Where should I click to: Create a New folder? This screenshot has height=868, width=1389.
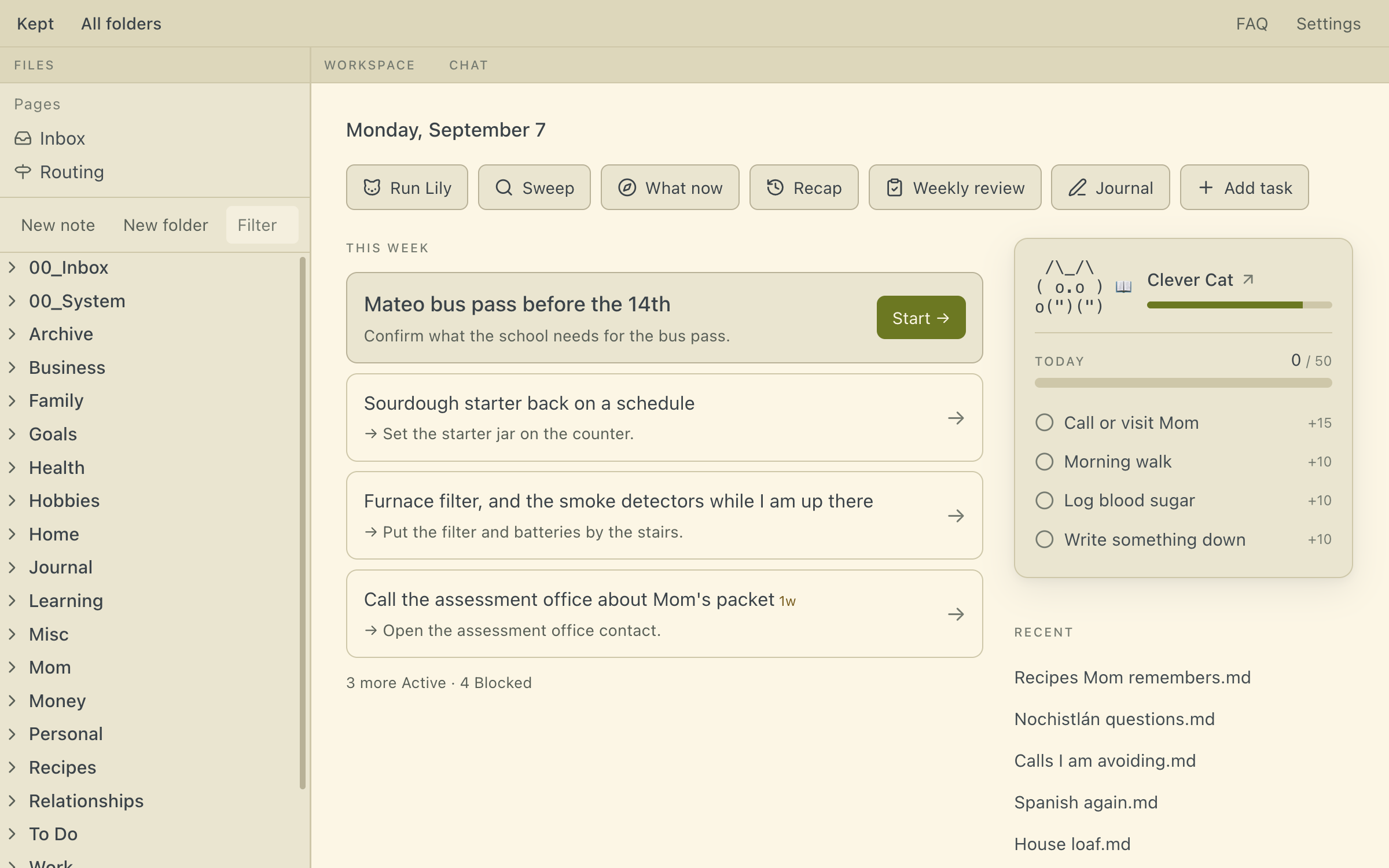click(x=166, y=225)
